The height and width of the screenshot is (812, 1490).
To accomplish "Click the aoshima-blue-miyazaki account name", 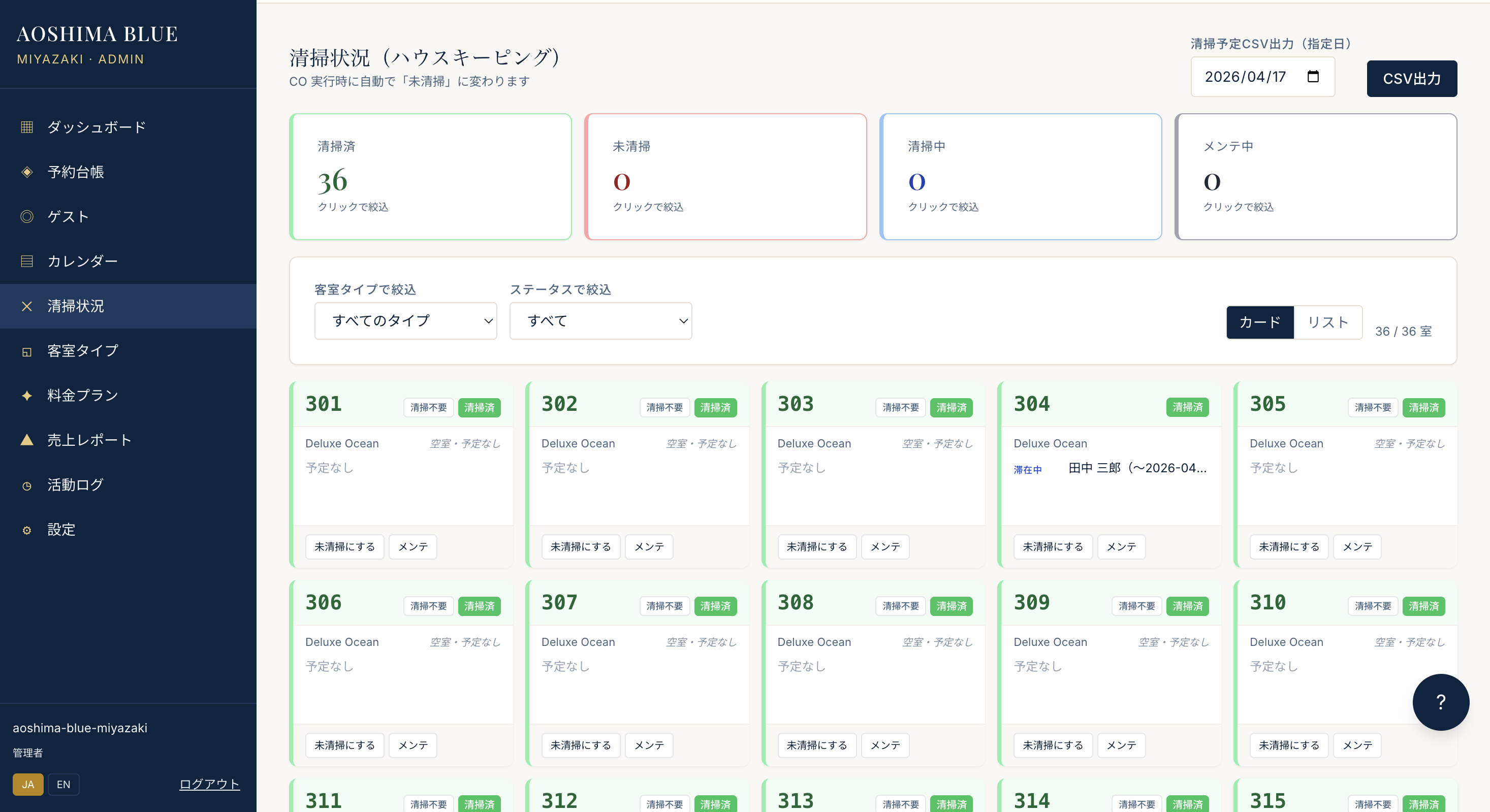I will pos(80,728).
